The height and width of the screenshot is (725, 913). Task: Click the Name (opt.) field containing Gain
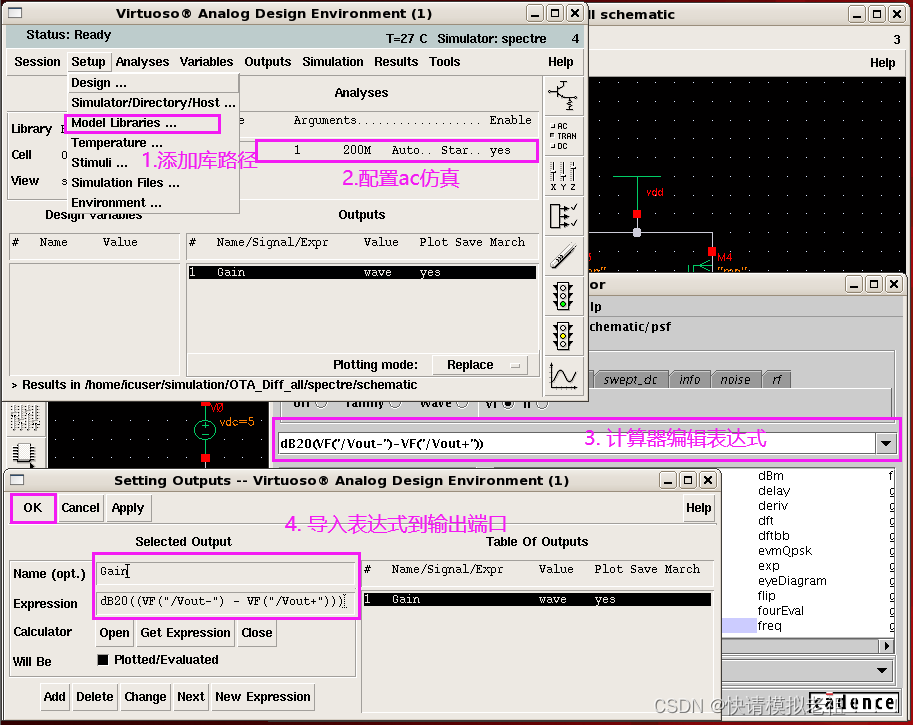(226, 572)
